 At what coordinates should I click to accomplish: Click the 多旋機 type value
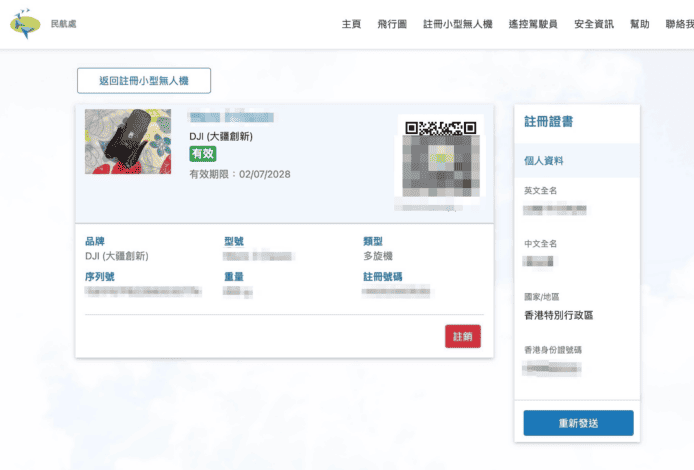378,256
